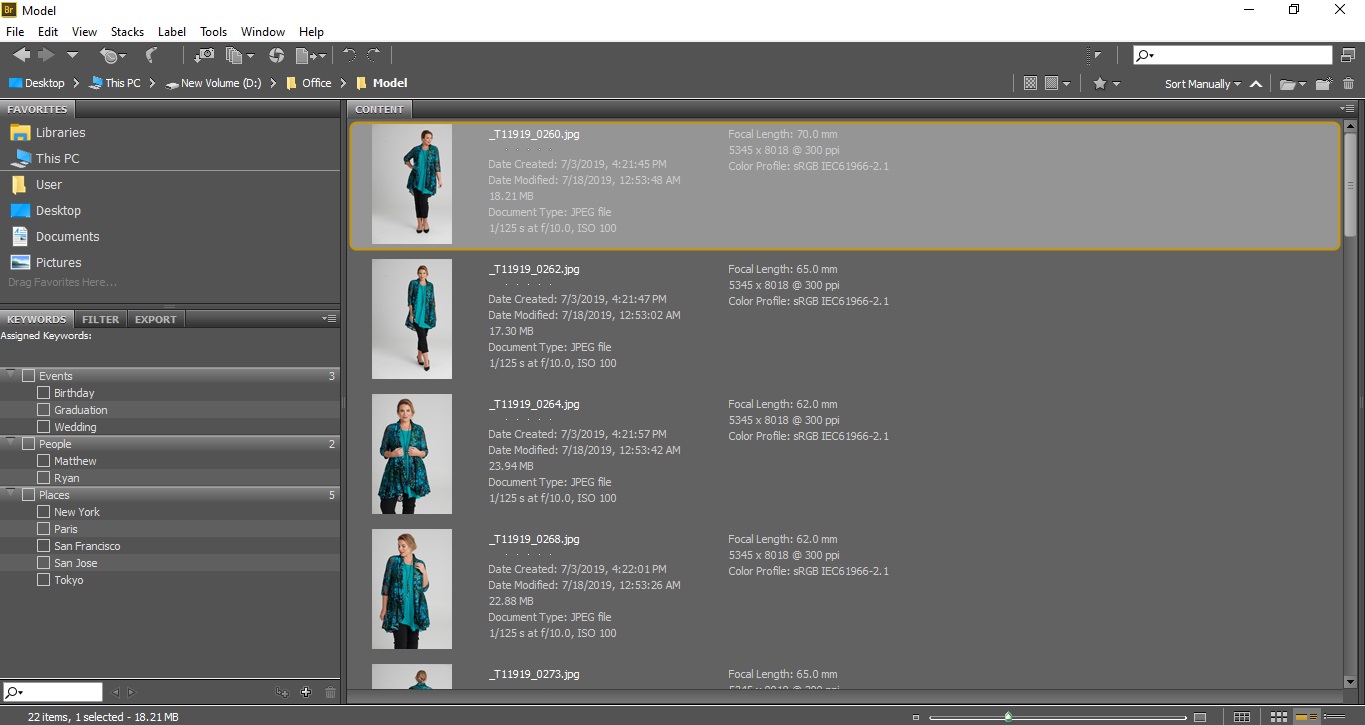This screenshot has height=725, width=1365.
Task: Toggle ascending sort order arrow
Action: 1256,84
